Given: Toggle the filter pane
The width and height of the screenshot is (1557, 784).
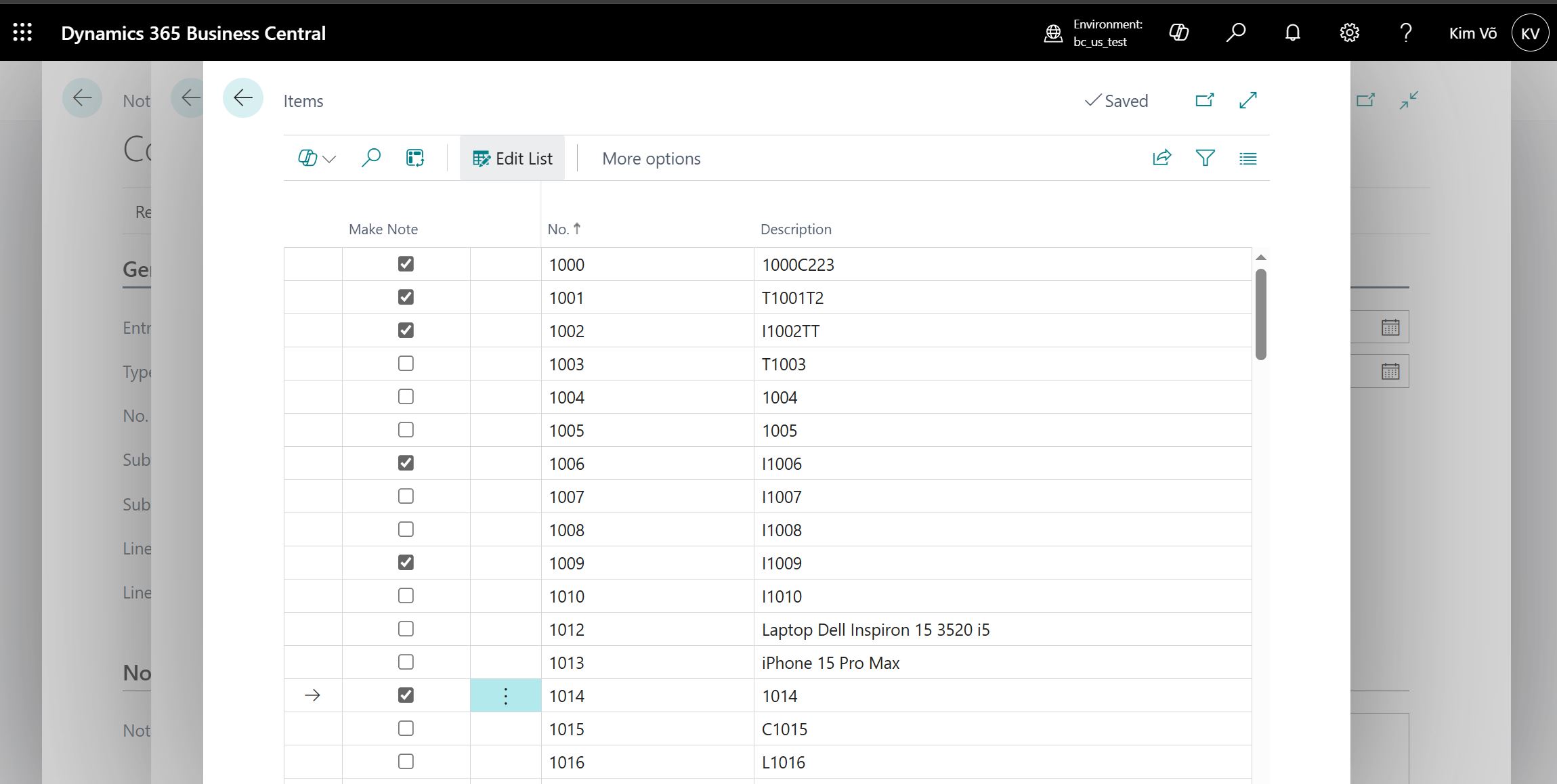Looking at the screenshot, I should (1206, 158).
